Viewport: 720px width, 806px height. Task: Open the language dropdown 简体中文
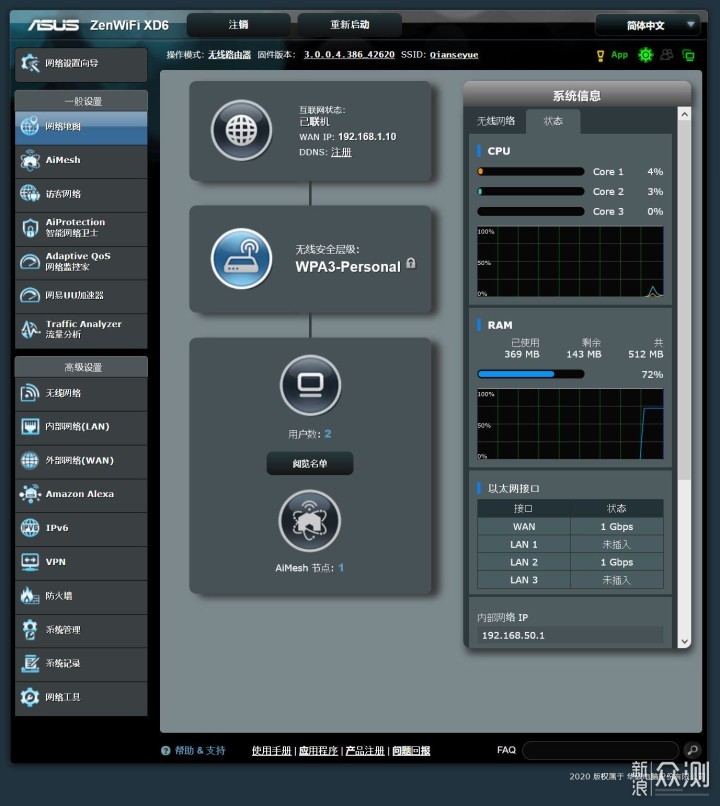pos(648,25)
